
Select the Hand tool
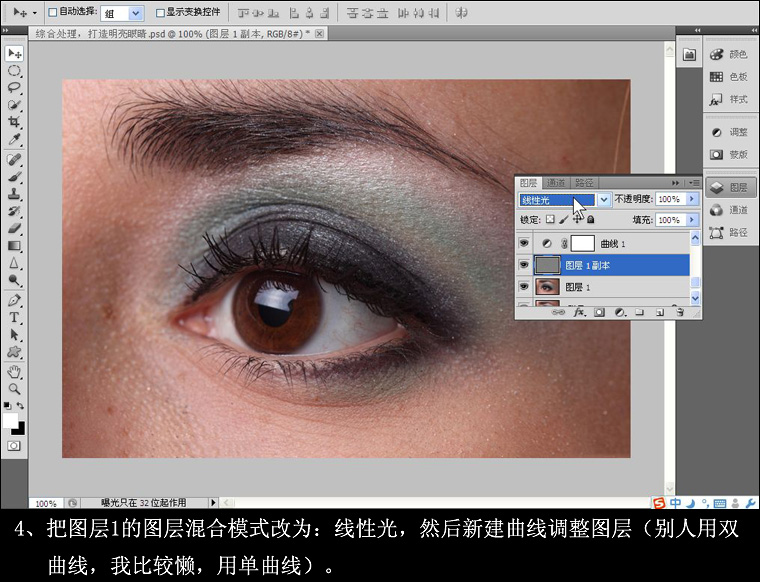14,372
